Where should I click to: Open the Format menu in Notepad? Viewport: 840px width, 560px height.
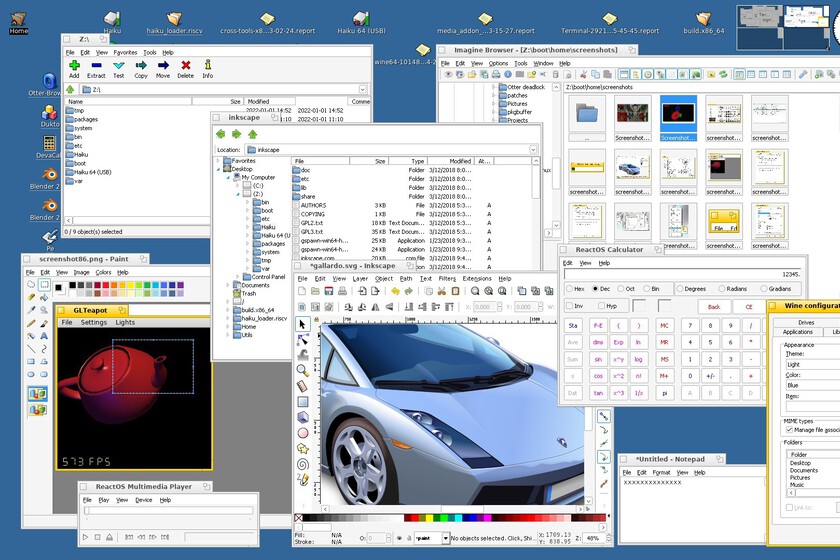(661, 473)
